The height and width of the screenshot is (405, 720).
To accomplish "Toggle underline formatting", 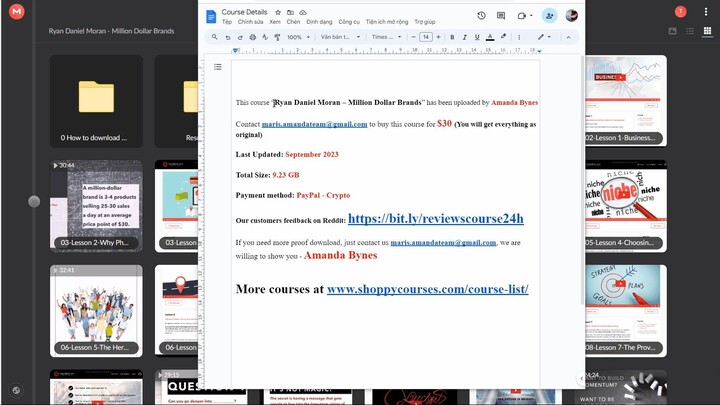I will tap(477, 37).
